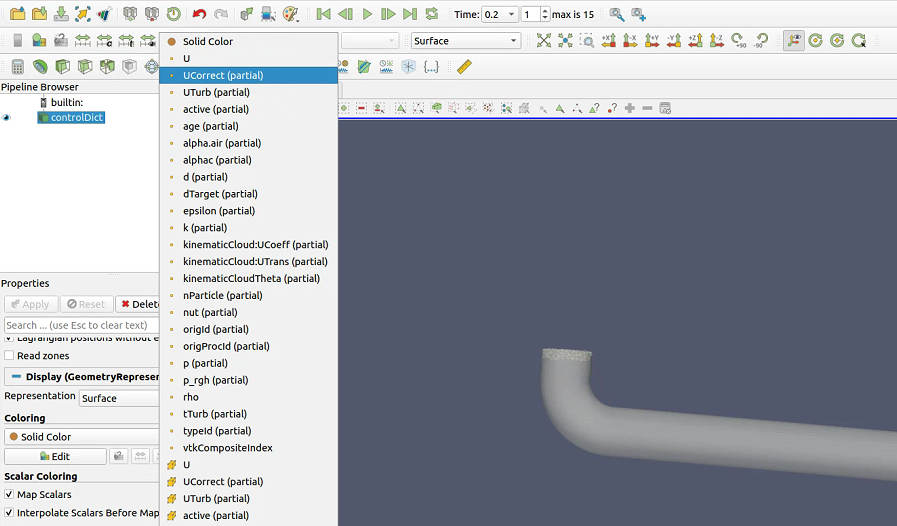Select alpha.air (partial) in the list
The image size is (897, 526).
click(248, 143)
